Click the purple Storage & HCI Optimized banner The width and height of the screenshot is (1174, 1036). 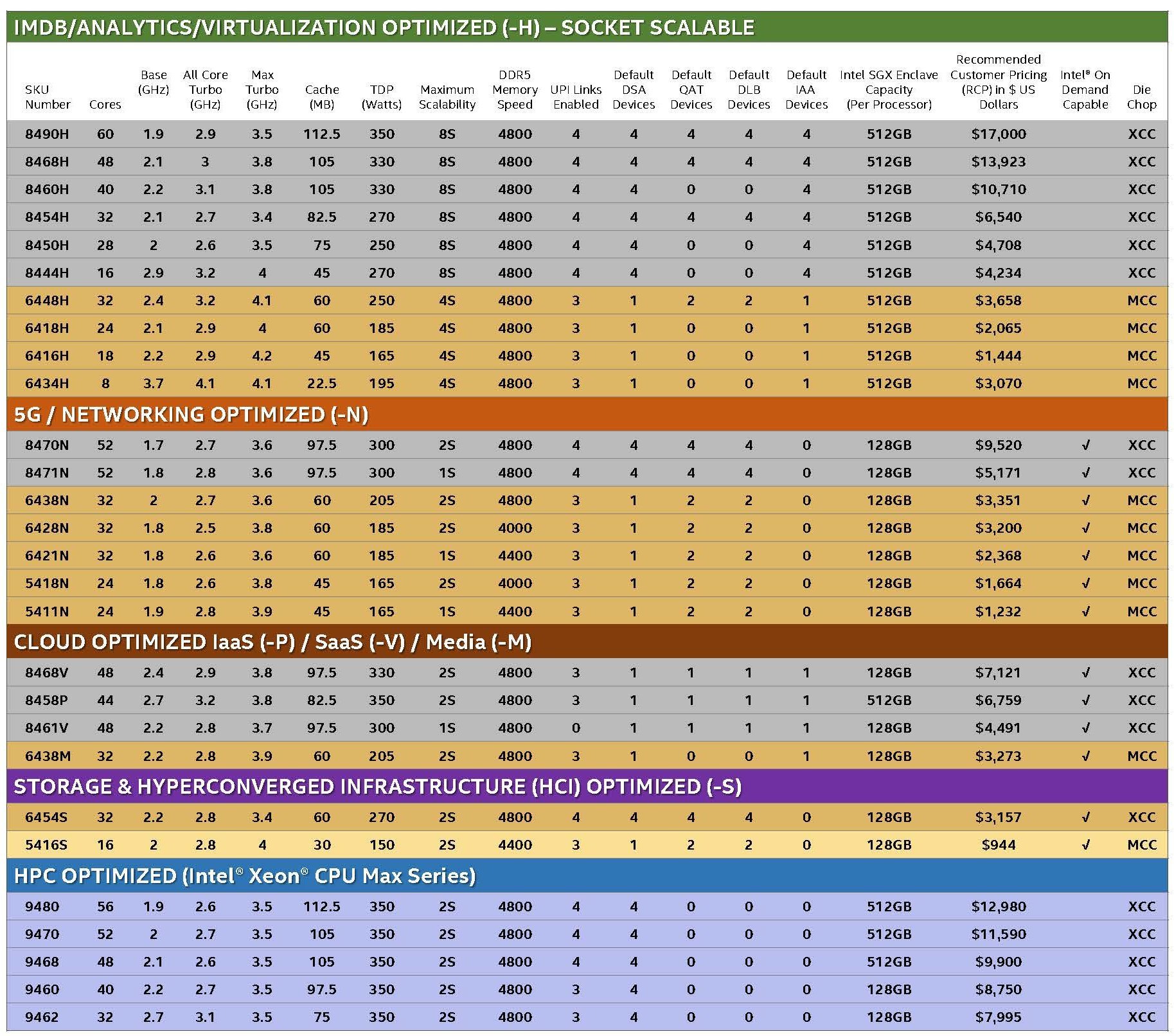tap(377, 787)
